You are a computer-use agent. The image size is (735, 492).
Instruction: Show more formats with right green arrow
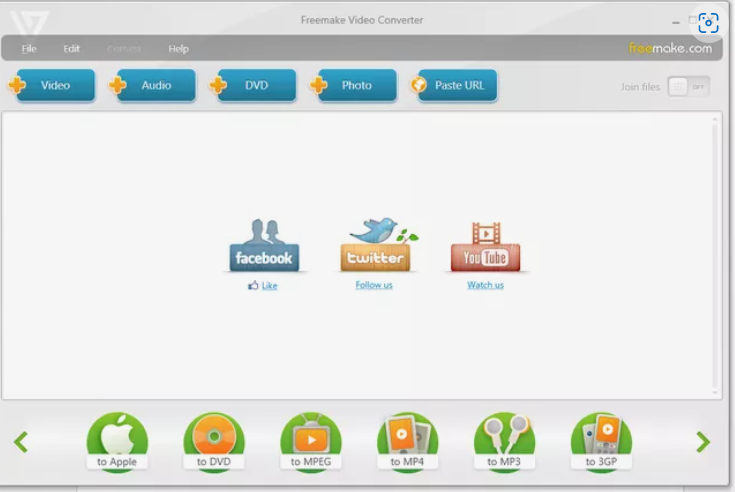[x=703, y=442]
